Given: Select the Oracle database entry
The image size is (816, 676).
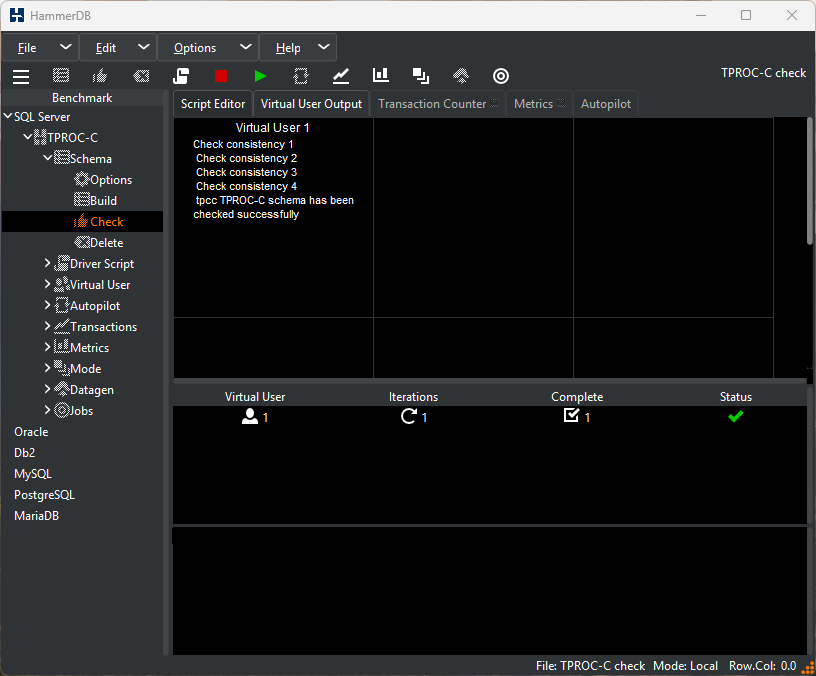Looking at the screenshot, I should click(x=31, y=432).
